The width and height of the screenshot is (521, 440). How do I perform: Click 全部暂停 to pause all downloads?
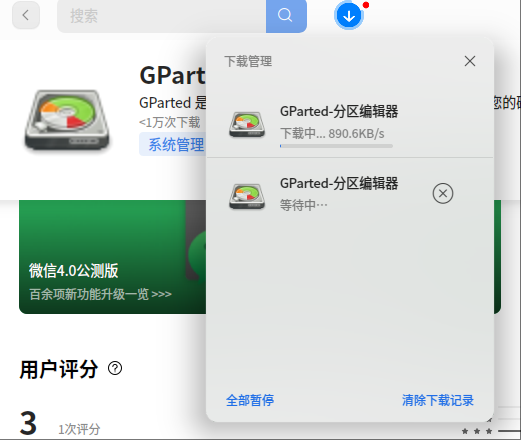tap(250, 400)
